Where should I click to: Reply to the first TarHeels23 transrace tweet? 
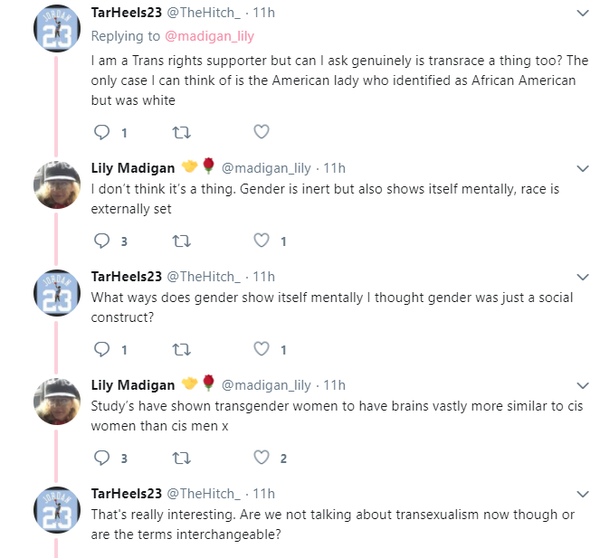pos(101,132)
